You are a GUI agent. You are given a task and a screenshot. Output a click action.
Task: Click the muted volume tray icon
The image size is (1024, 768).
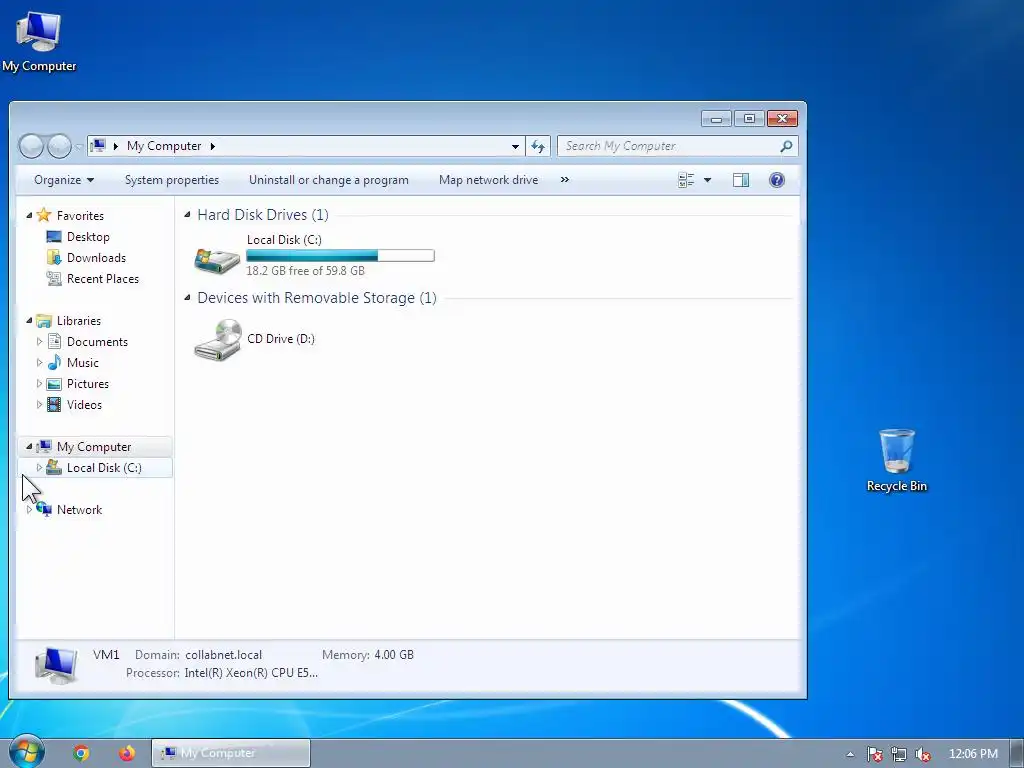coord(923,754)
